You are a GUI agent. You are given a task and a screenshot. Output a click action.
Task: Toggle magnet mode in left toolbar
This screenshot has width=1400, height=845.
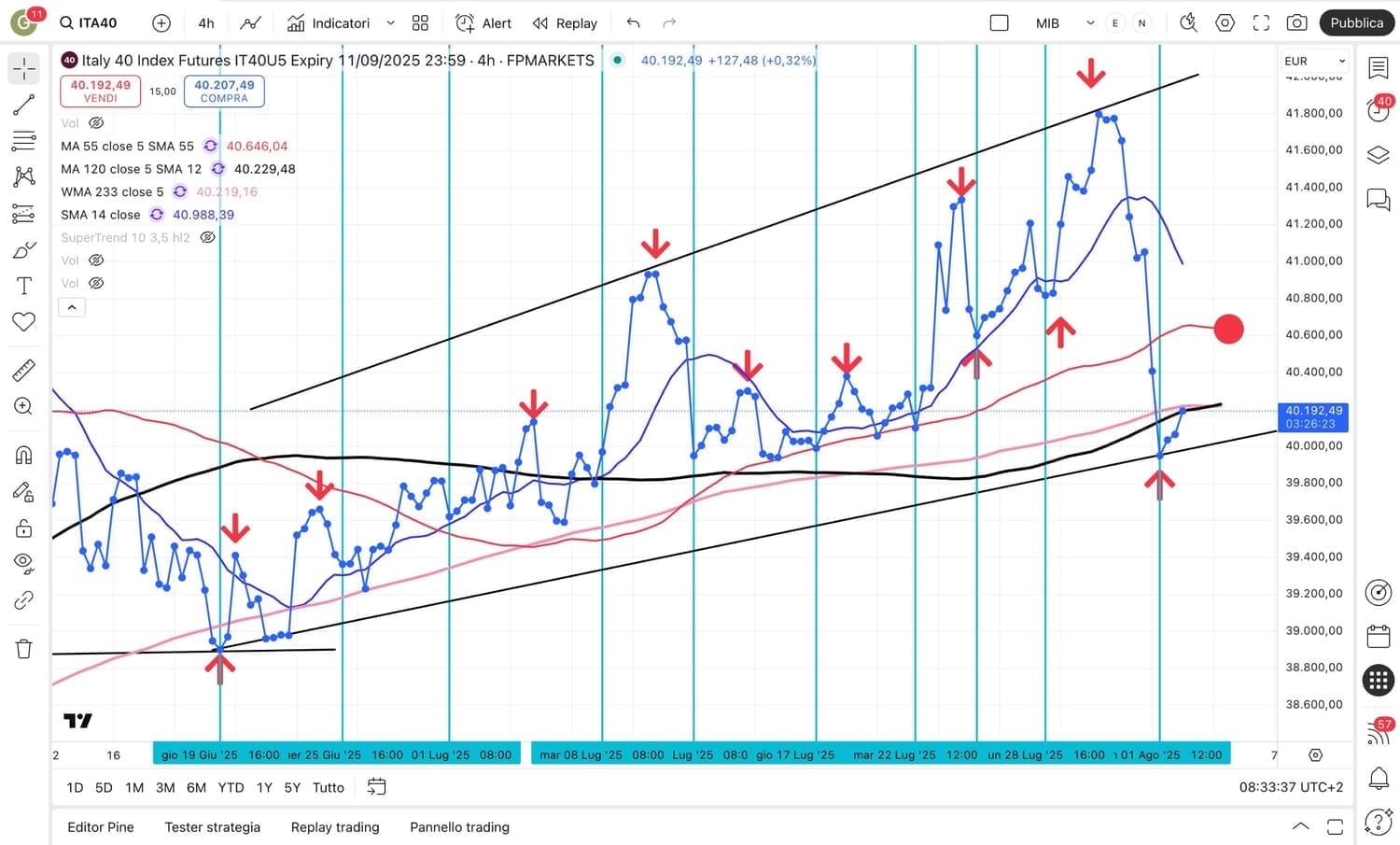coord(24,455)
